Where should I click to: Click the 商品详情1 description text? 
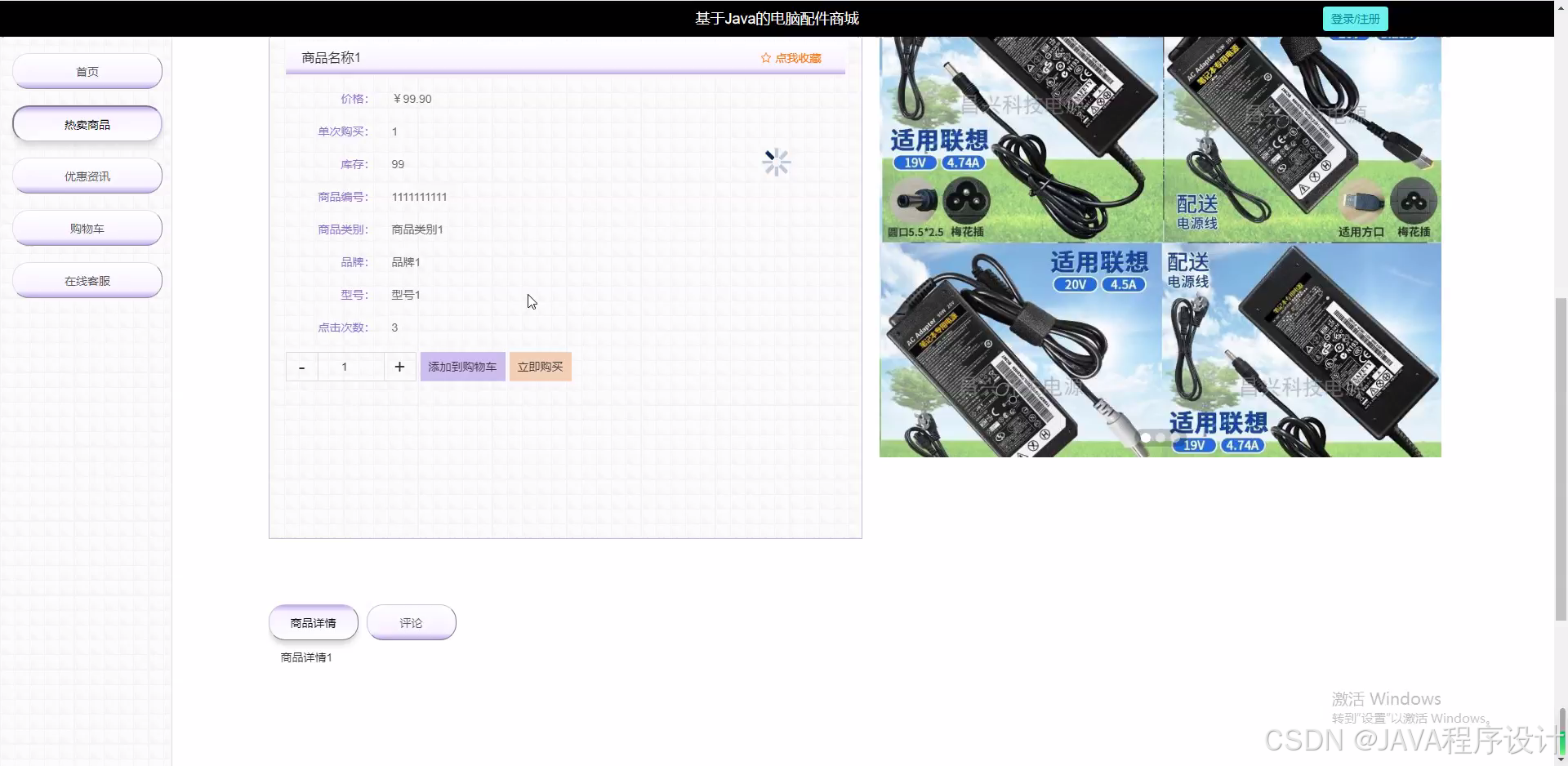coord(306,657)
